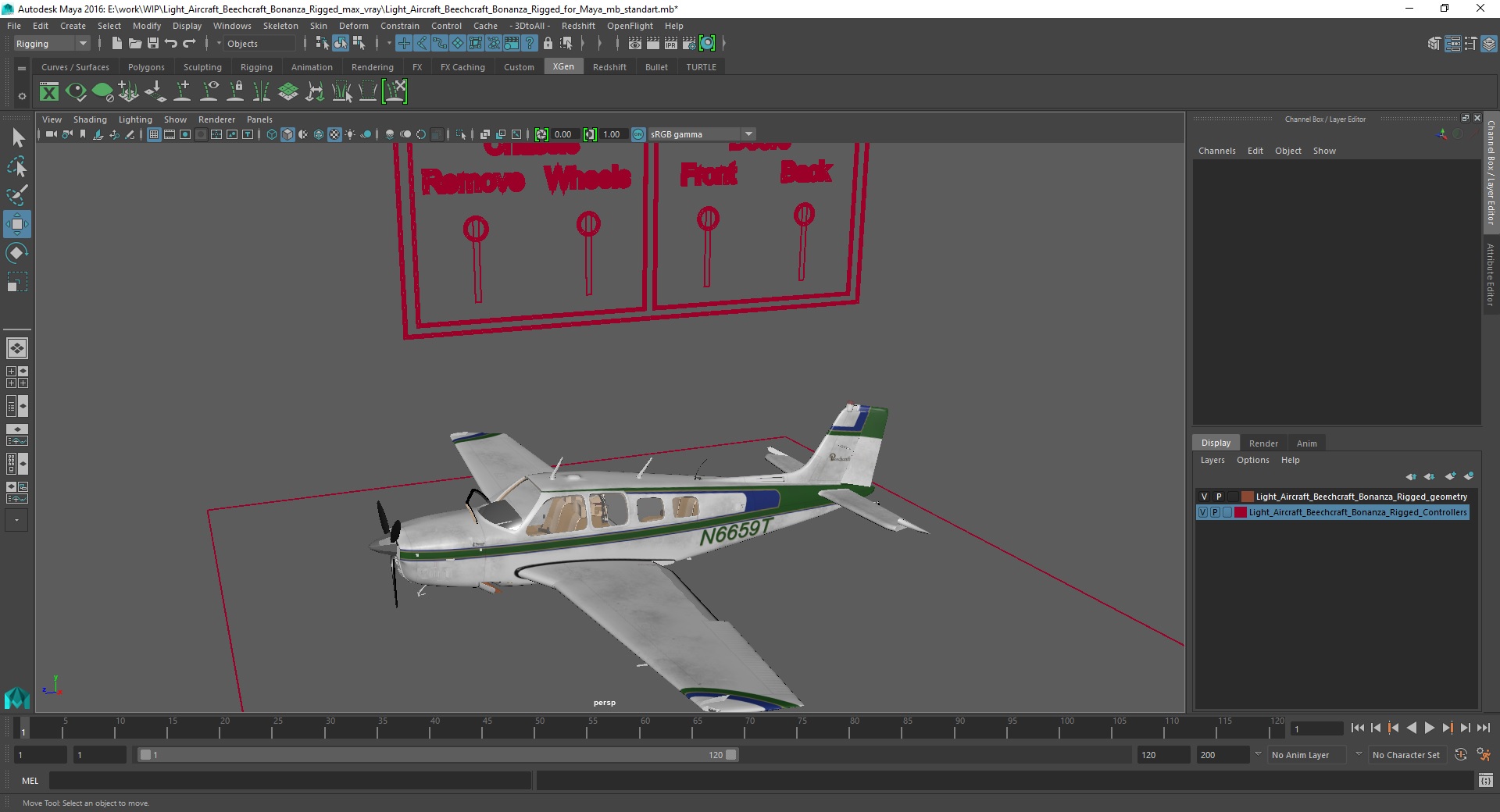Image resolution: width=1500 pixels, height=812 pixels.
Task: Click the range slider bar handle at 120
Action: 731,755
